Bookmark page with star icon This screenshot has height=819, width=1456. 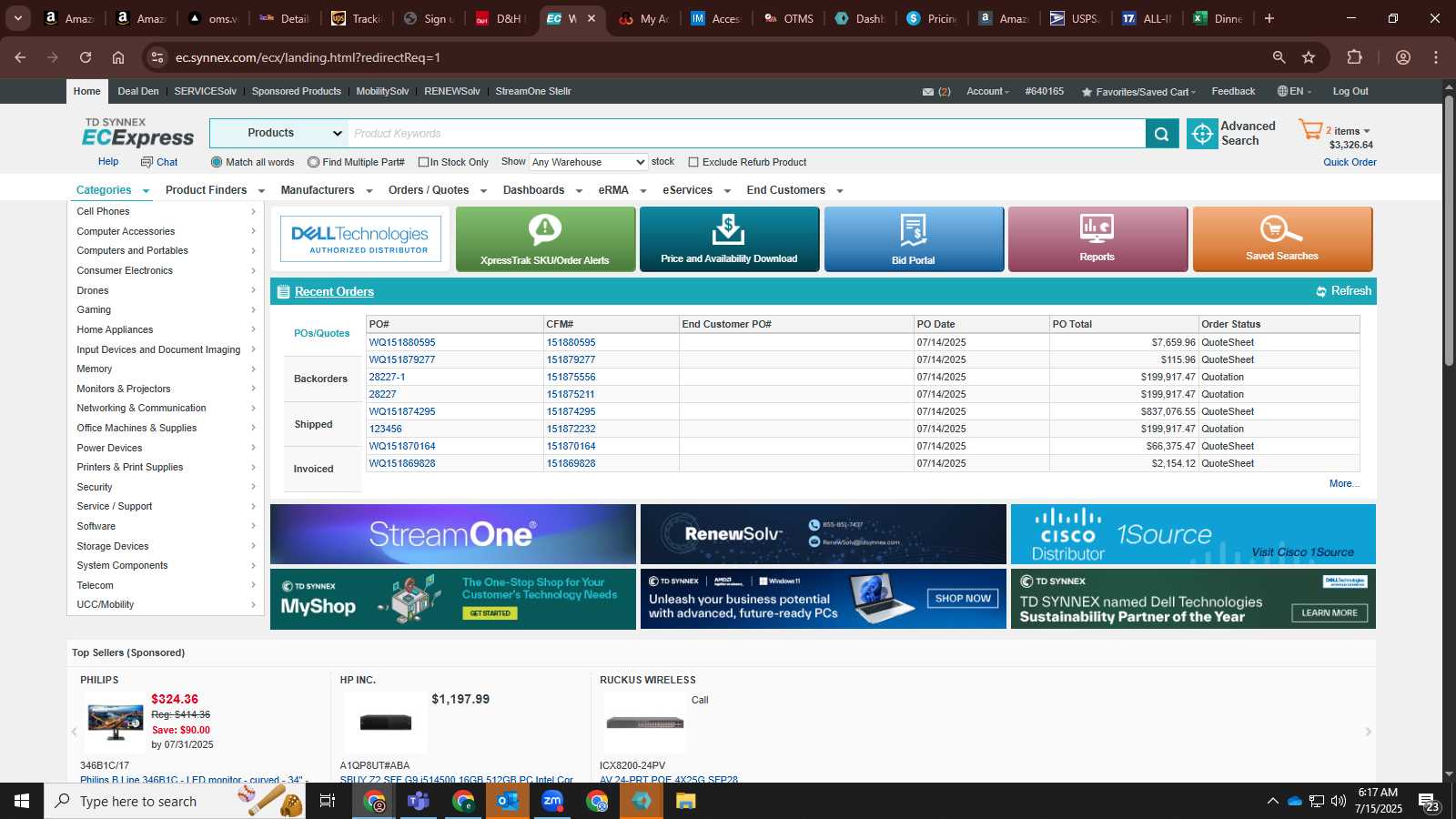[1309, 57]
